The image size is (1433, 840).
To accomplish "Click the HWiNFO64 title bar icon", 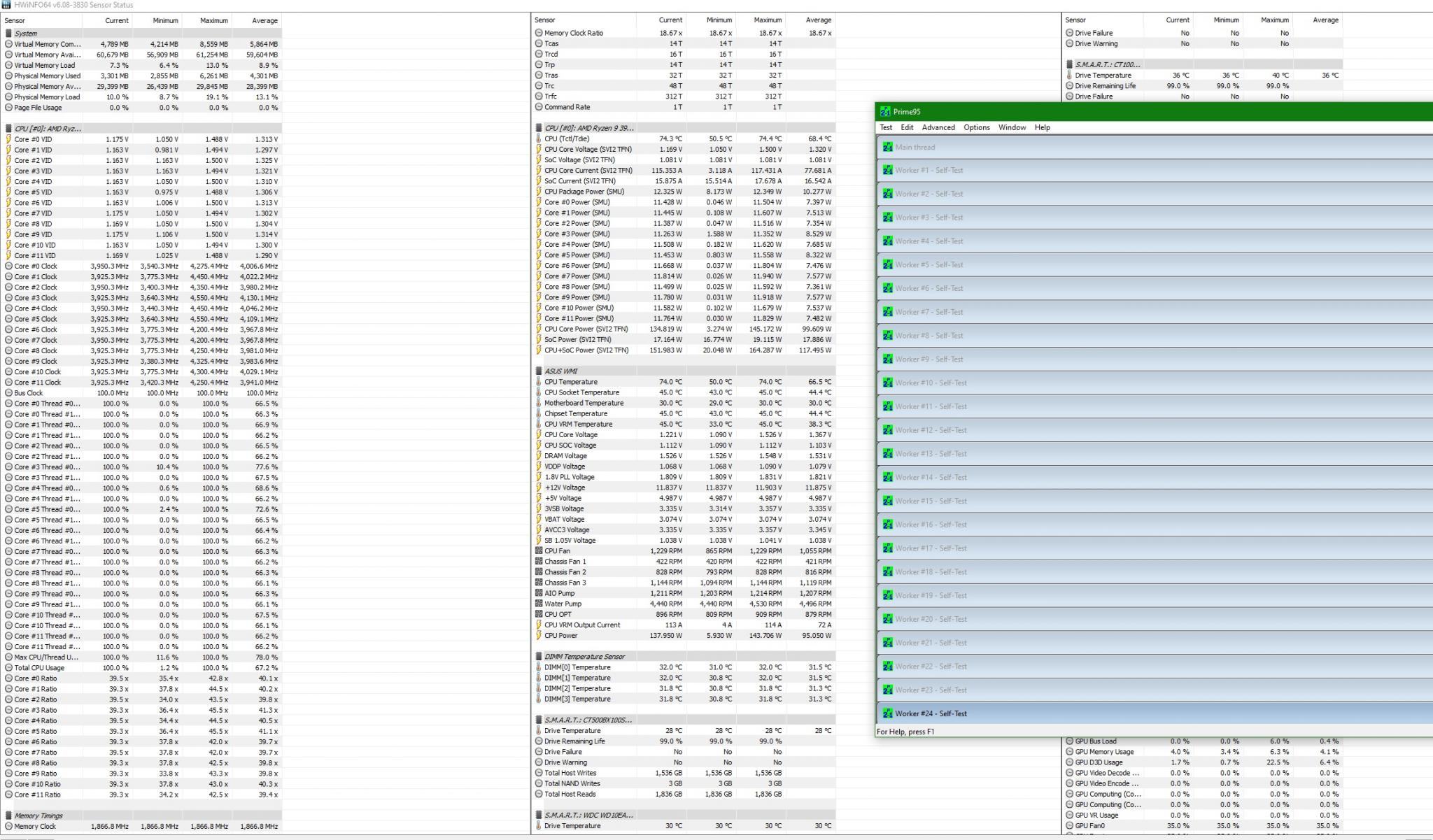I will click(6, 5).
